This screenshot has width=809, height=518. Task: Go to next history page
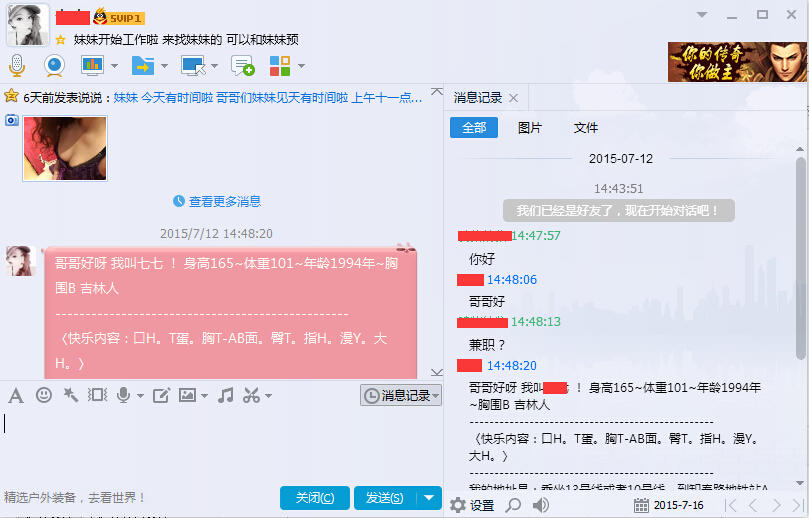776,505
